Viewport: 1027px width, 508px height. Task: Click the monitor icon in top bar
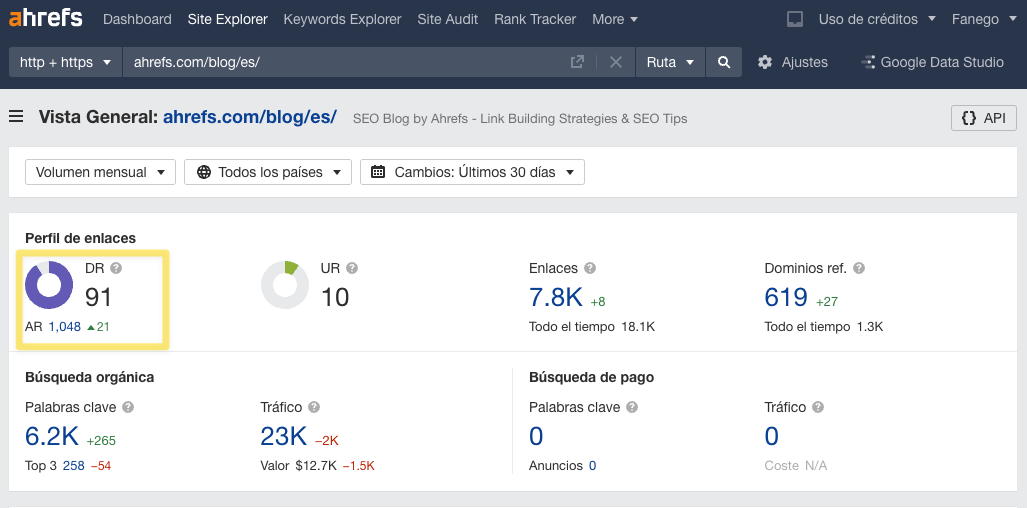(x=795, y=19)
